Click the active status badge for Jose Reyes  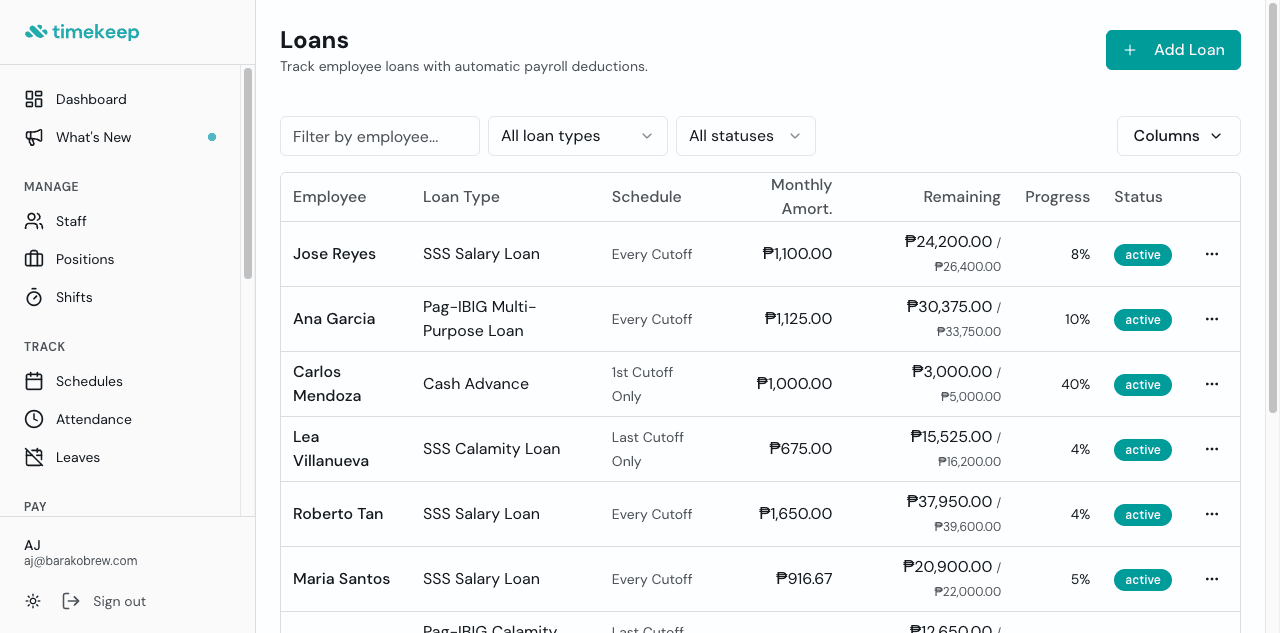tap(1142, 254)
